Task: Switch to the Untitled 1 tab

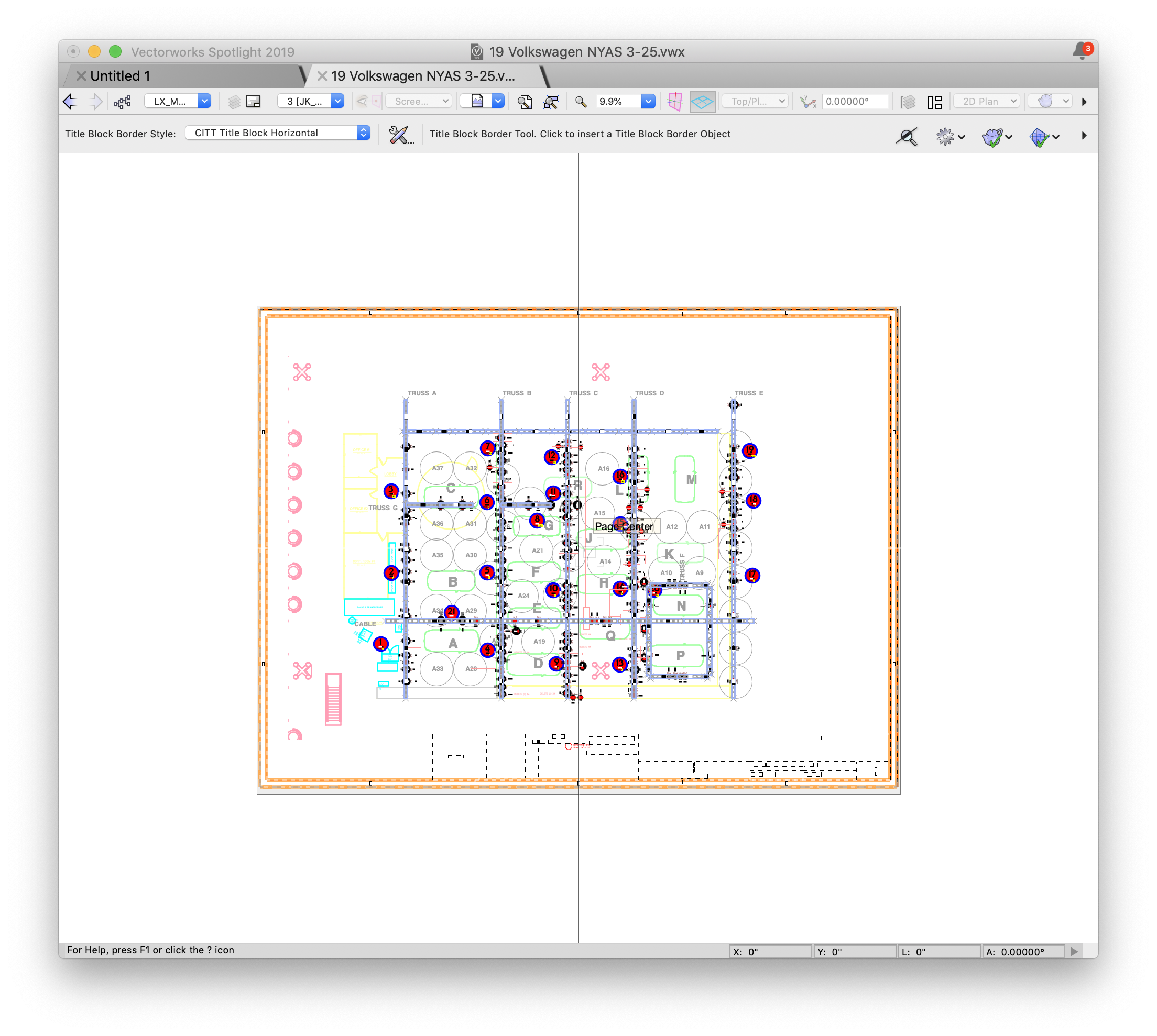Action: click(120, 76)
